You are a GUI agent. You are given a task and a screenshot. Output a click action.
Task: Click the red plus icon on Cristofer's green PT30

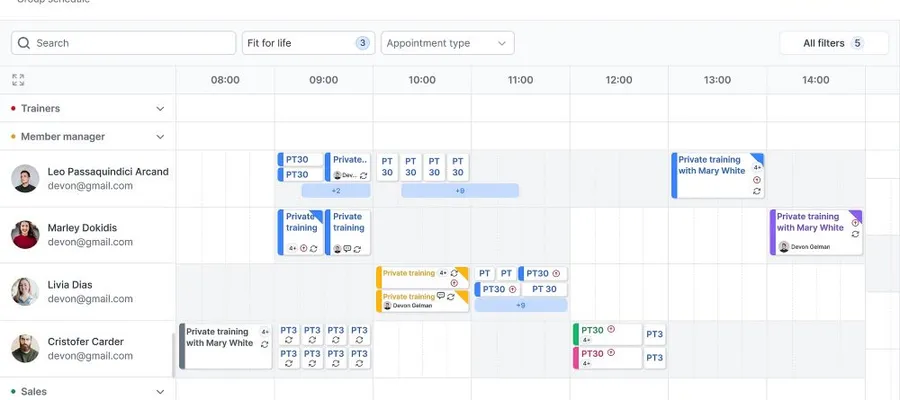611,329
